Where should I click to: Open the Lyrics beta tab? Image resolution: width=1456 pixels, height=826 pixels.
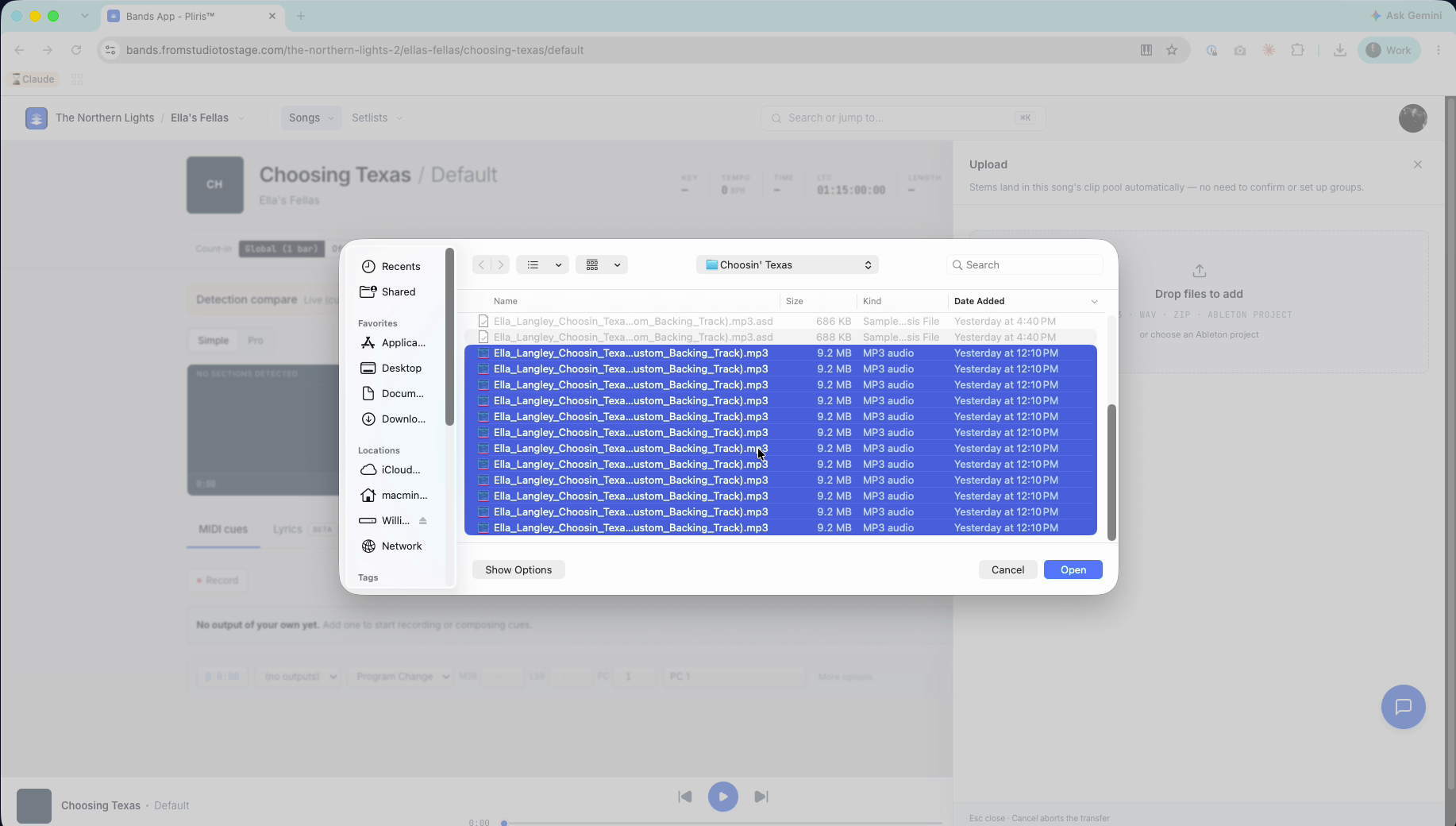pos(303,529)
